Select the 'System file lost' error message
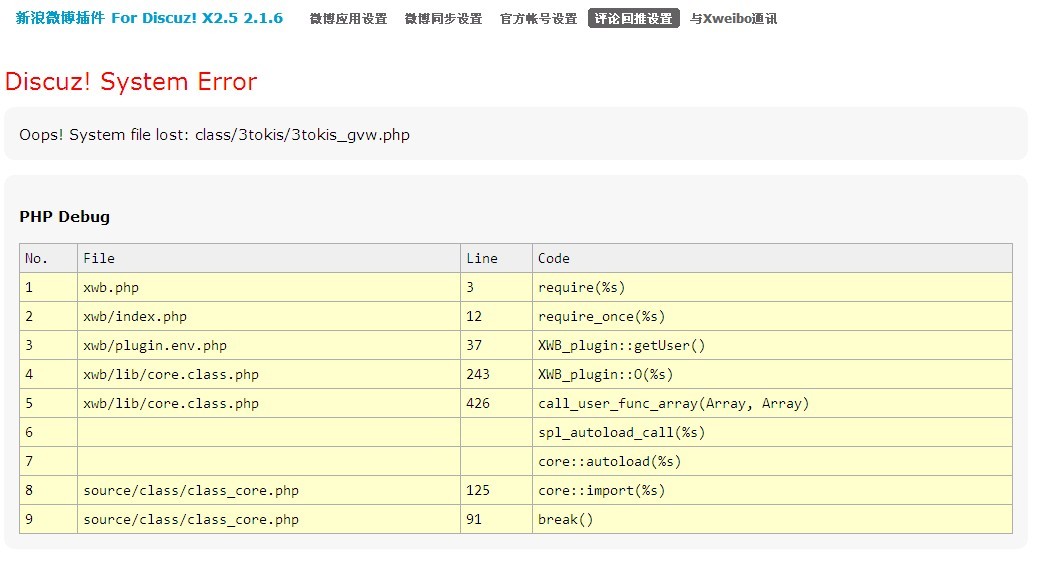The image size is (1056, 563). (214, 135)
